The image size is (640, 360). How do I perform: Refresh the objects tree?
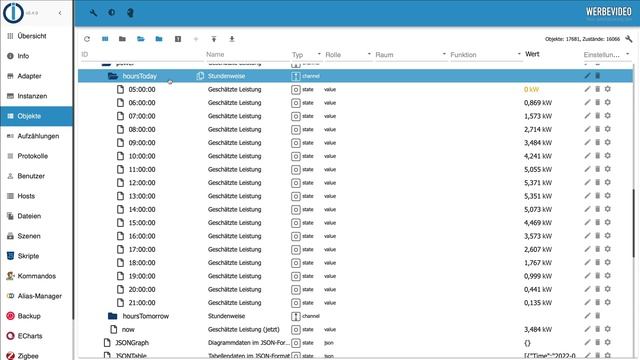[87, 39]
